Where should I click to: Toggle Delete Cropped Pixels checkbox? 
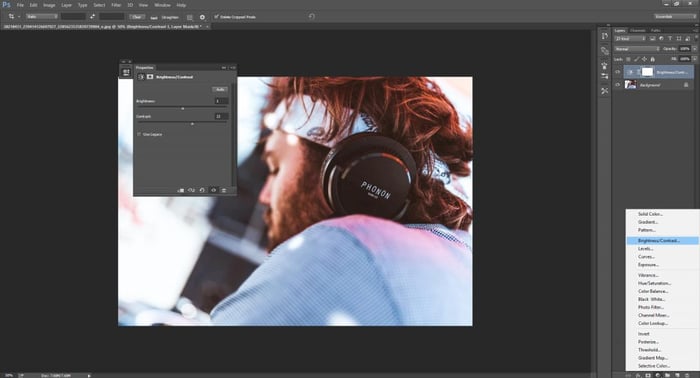pos(217,17)
